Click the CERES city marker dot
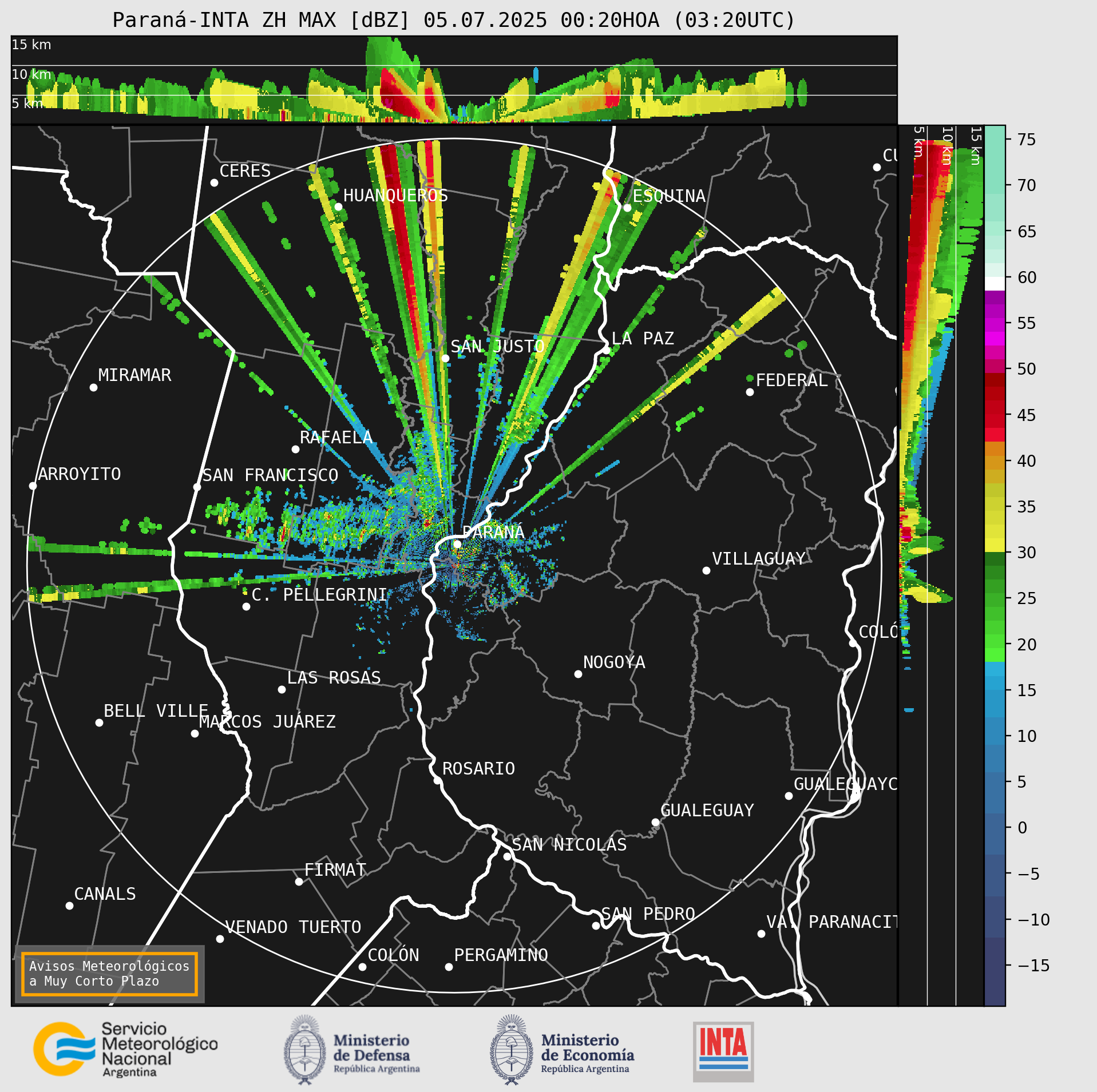 coord(214,182)
